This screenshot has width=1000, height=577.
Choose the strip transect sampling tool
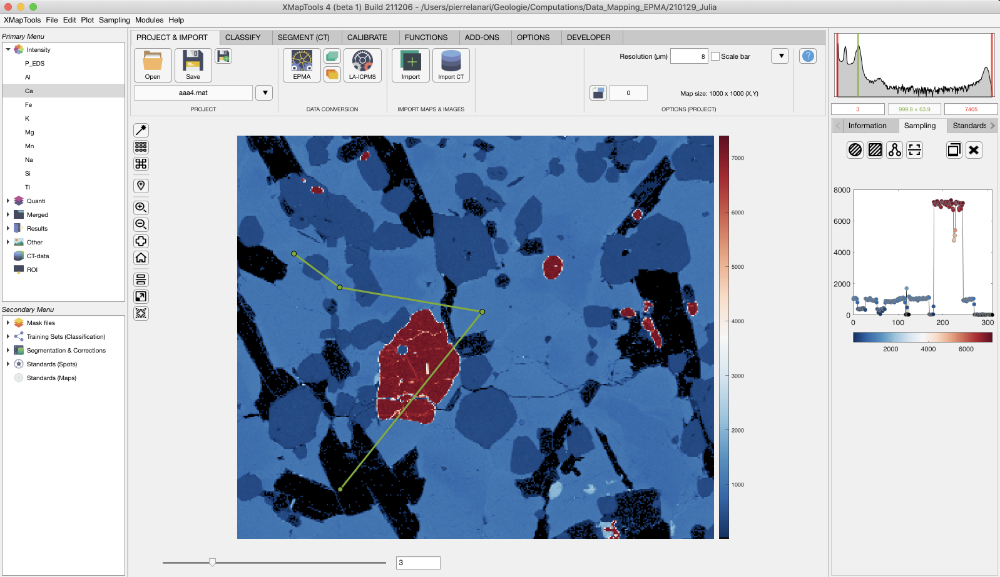point(915,150)
